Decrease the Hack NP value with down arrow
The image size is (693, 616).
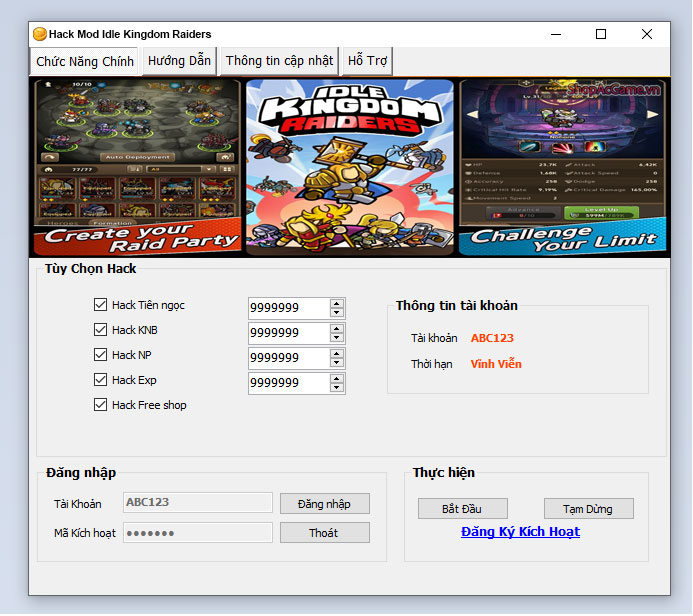point(337,363)
